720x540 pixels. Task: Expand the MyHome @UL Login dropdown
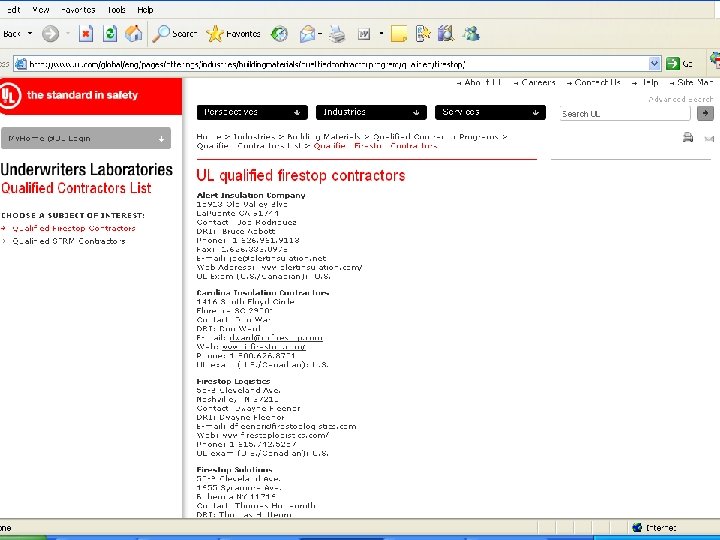86,138
